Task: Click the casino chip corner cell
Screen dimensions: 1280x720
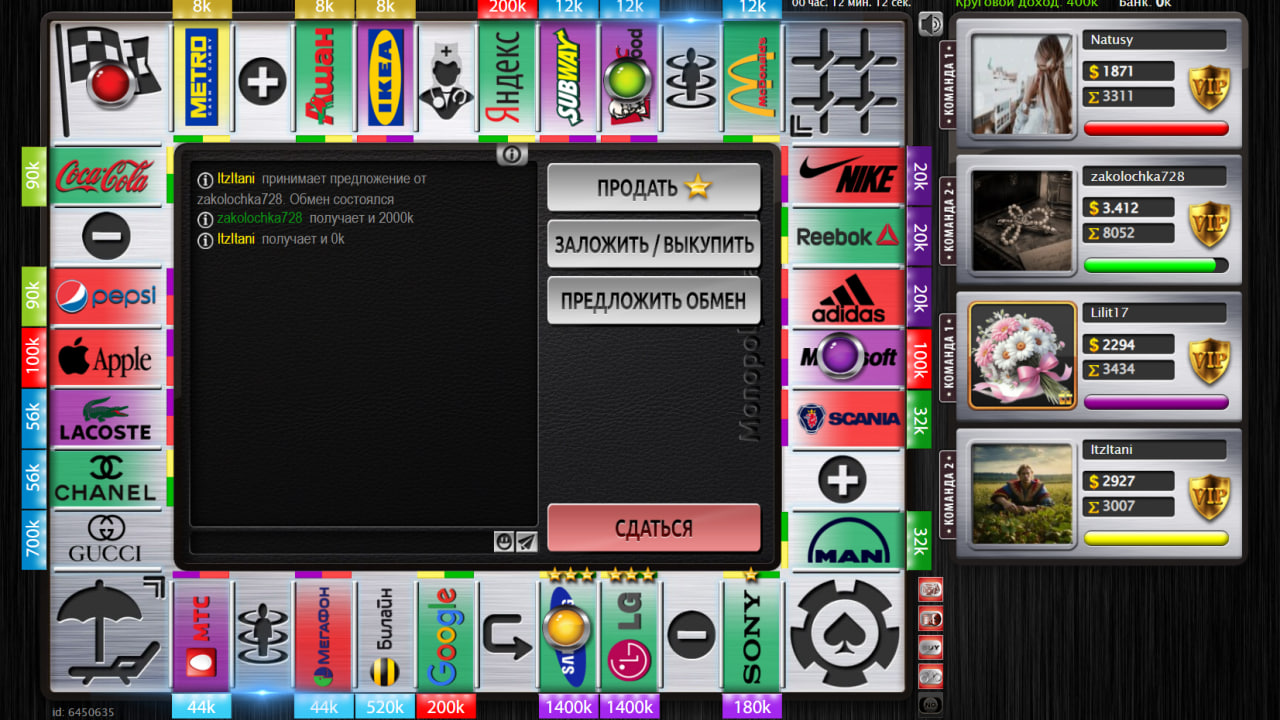Action: (845, 634)
